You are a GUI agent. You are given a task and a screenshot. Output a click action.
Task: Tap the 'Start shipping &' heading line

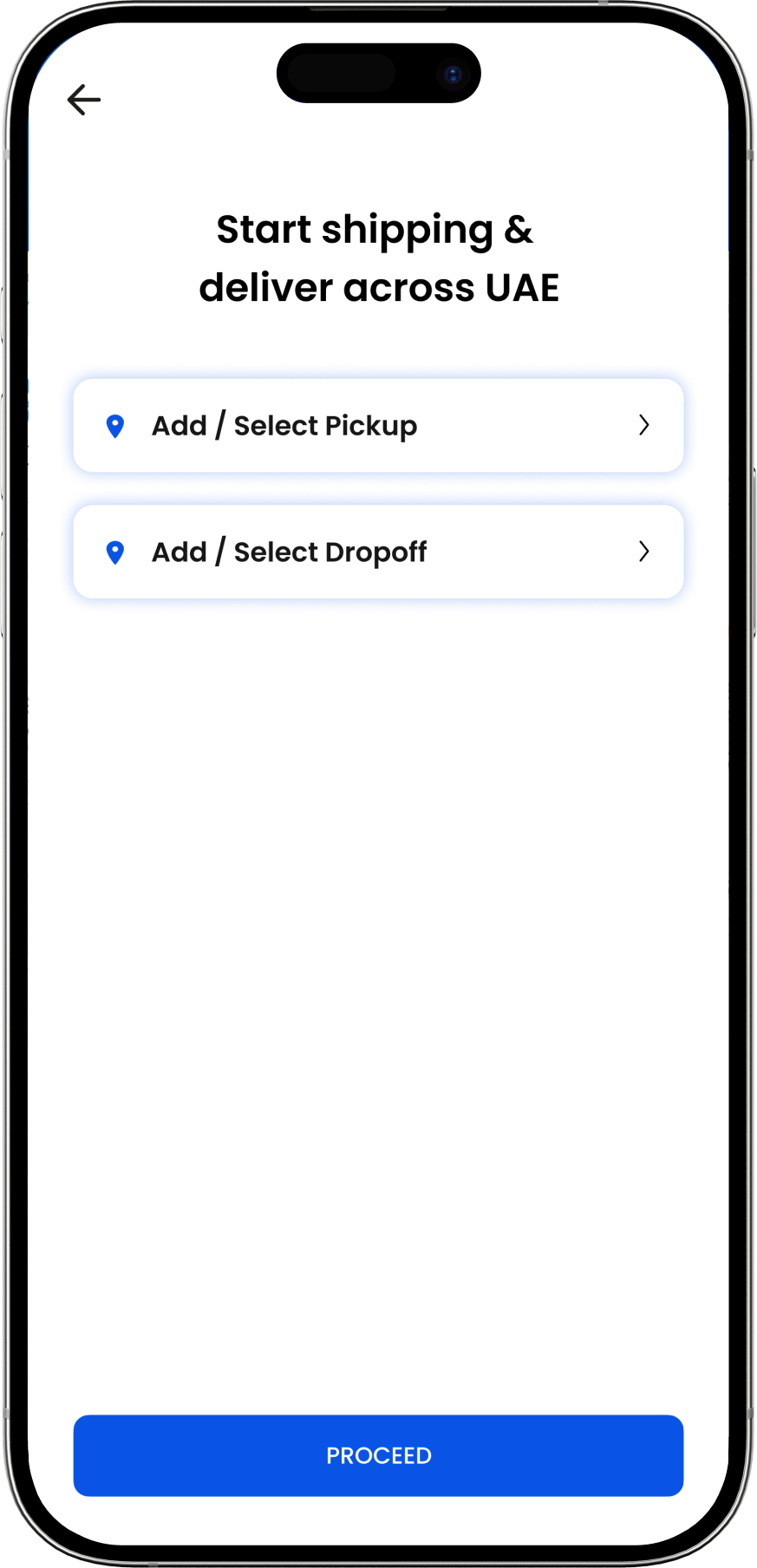[375, 231]
